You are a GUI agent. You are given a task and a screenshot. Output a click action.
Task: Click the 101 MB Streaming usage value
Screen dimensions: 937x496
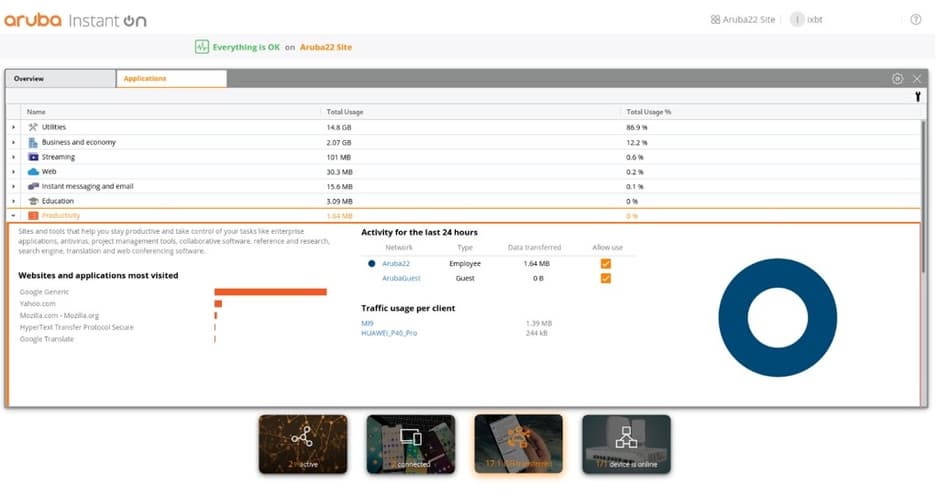point(338,157)
